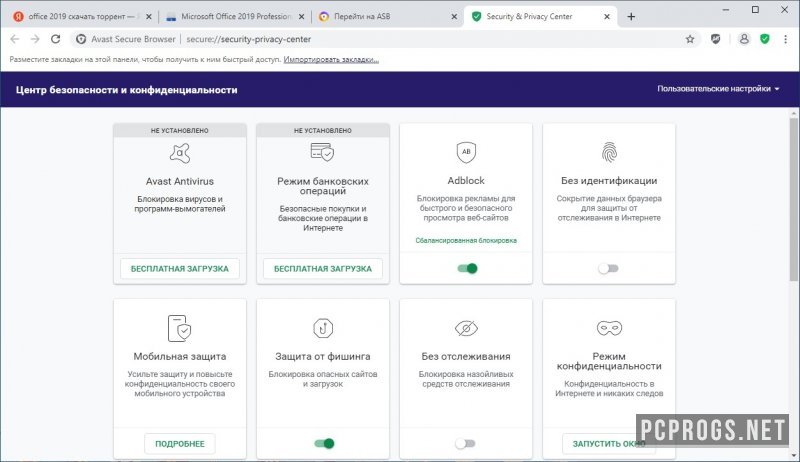Click the Adblock shield icon
800x462 pixels.
pyautogui.click(x=466, y=152)
